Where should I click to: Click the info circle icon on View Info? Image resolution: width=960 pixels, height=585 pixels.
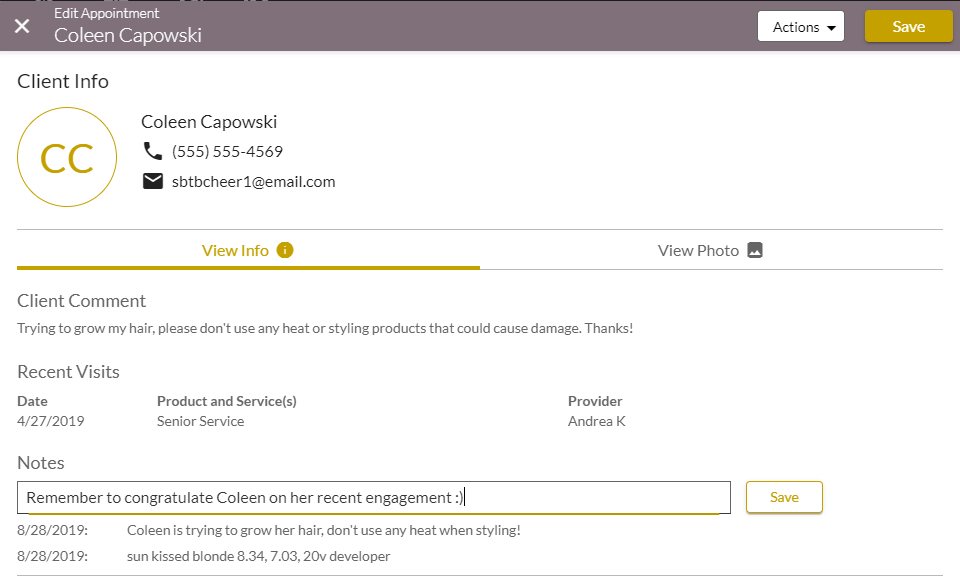[x=285, y=250]
